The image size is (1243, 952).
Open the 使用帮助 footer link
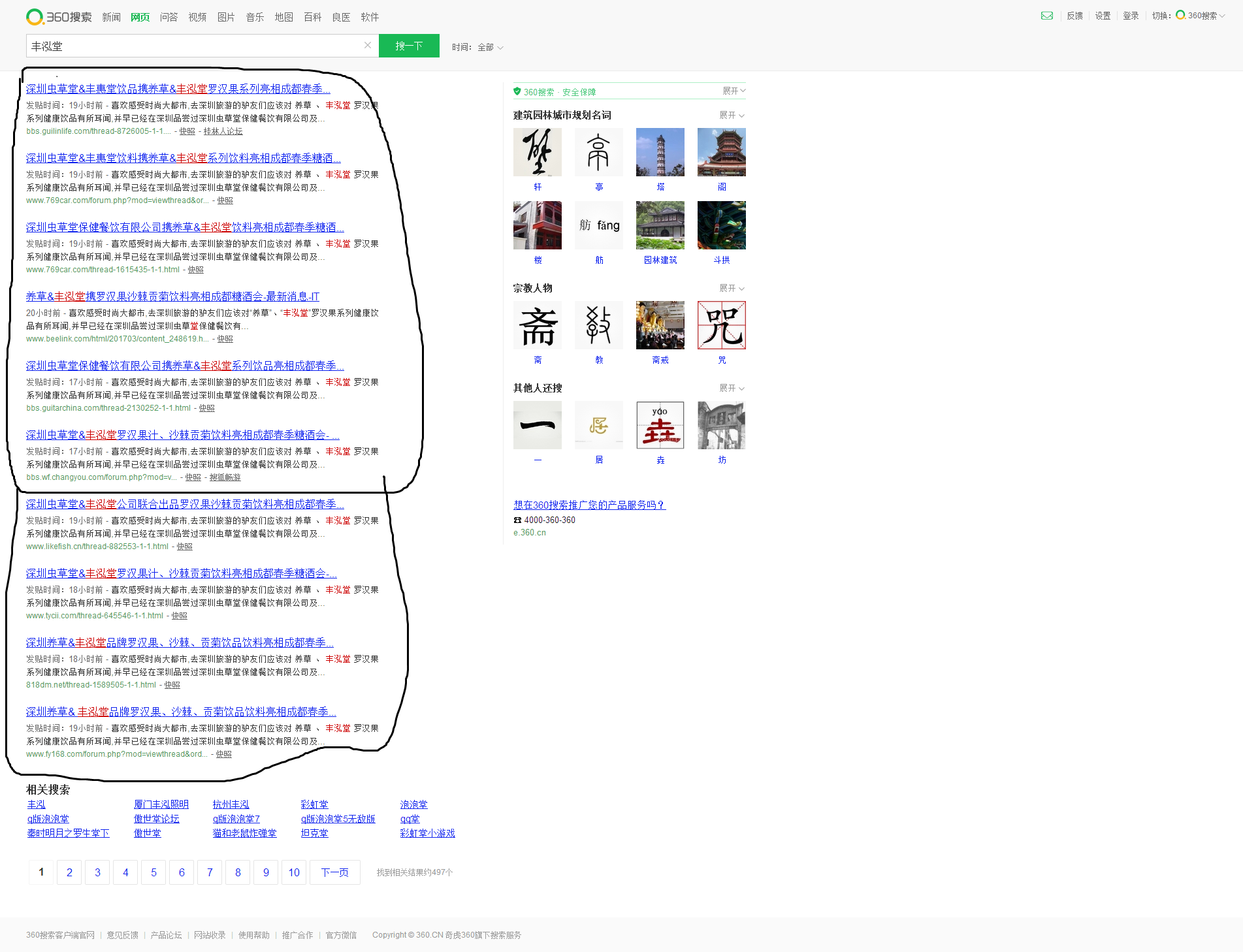point(253,935)
